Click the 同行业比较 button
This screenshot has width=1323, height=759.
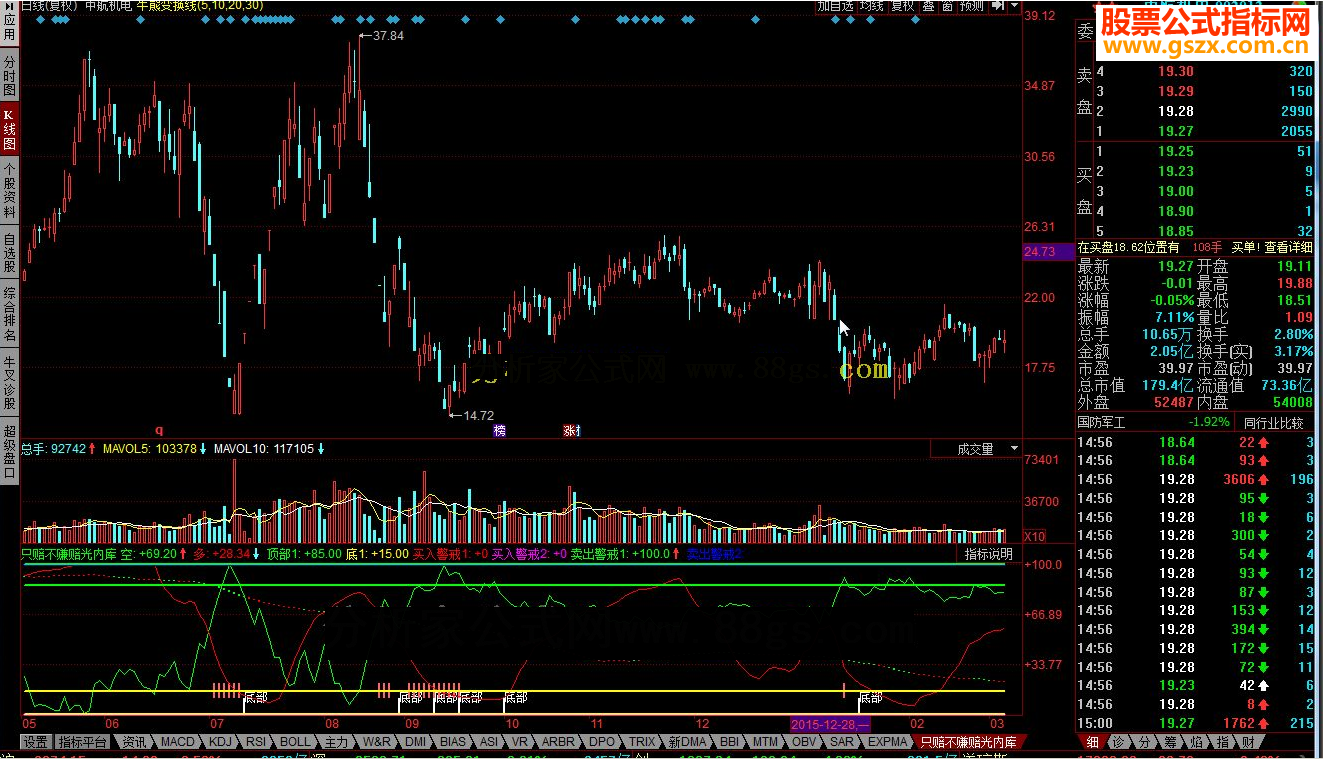[1274, 422]
